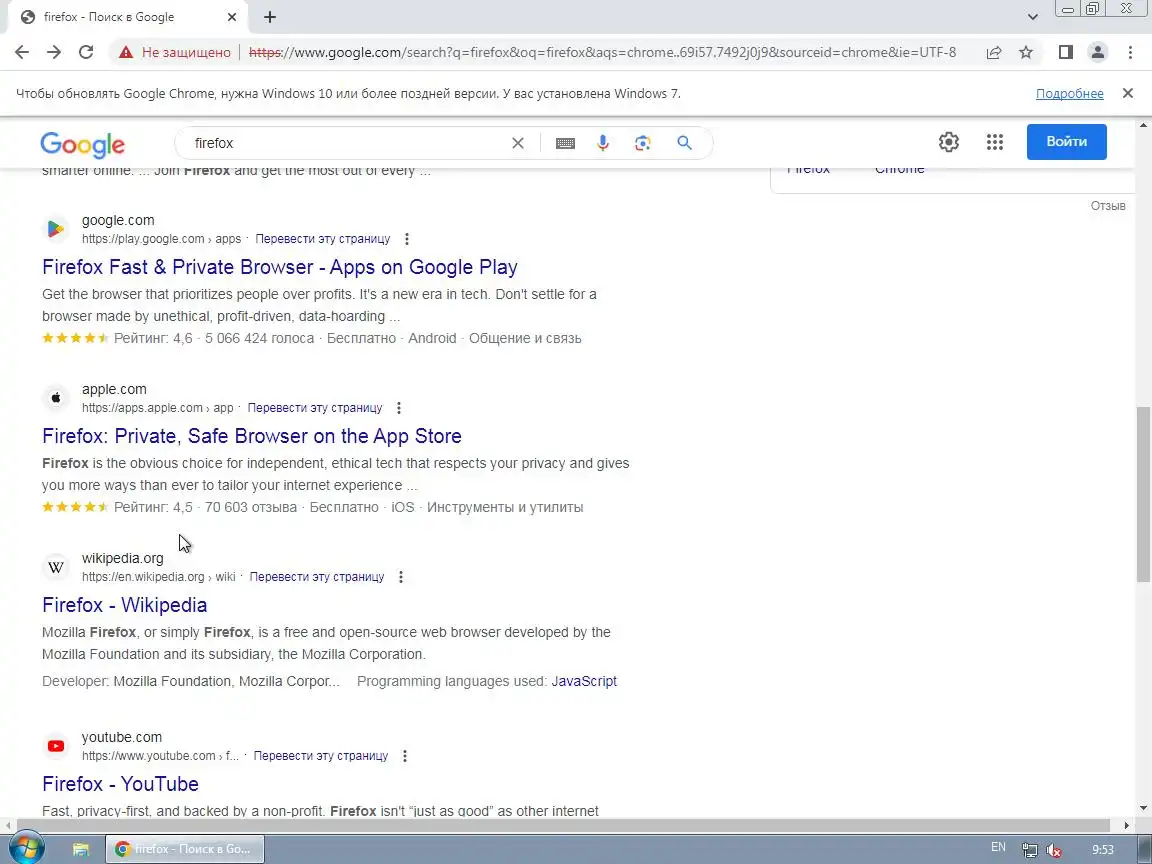Open Firefox Fast & Private Browser result
Image resolution: width=1152 pixels, height=864 pixels.
[280, 267]
